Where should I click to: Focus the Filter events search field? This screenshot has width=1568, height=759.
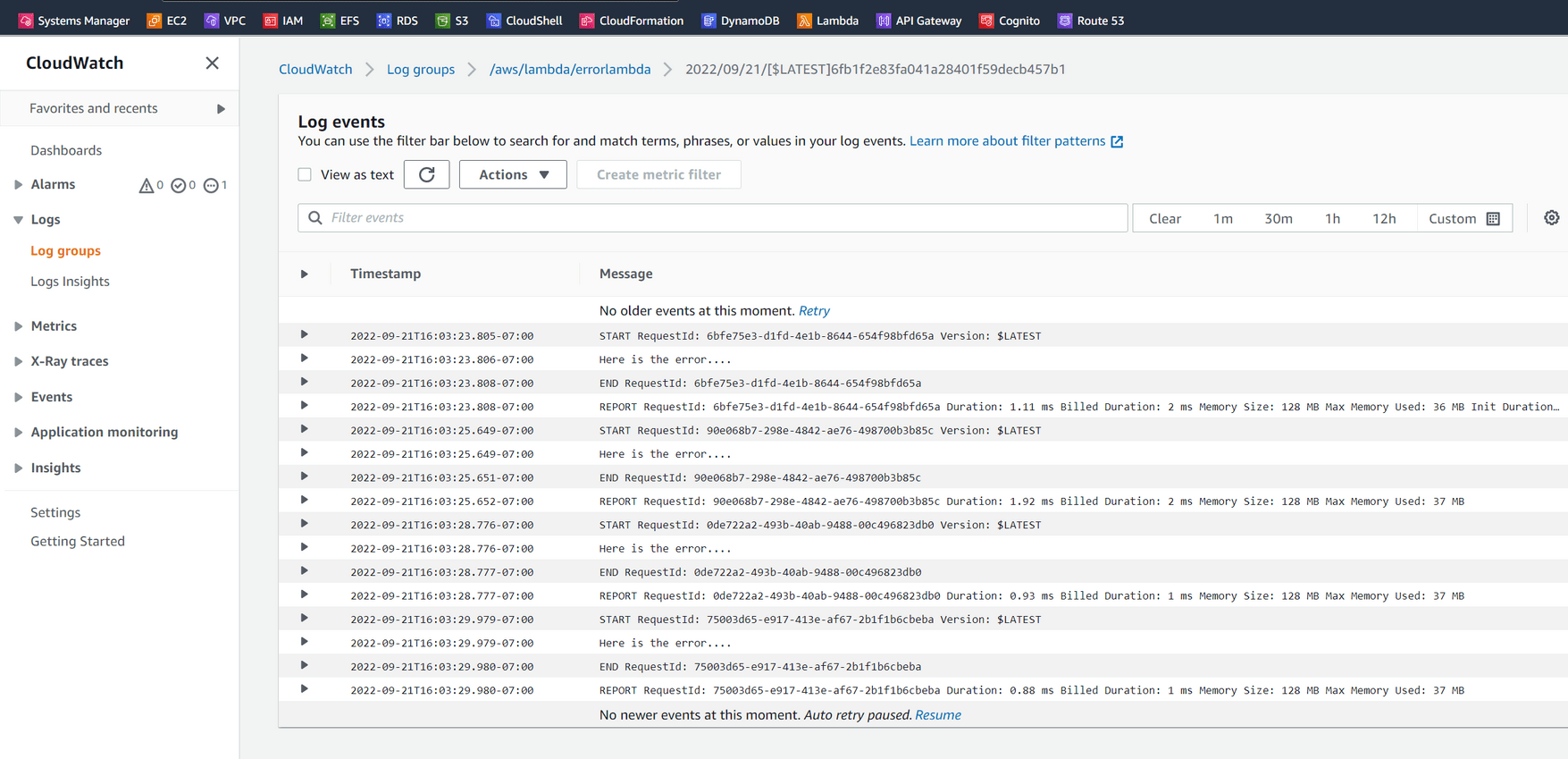pyautogui.click(x=713, y=217)
